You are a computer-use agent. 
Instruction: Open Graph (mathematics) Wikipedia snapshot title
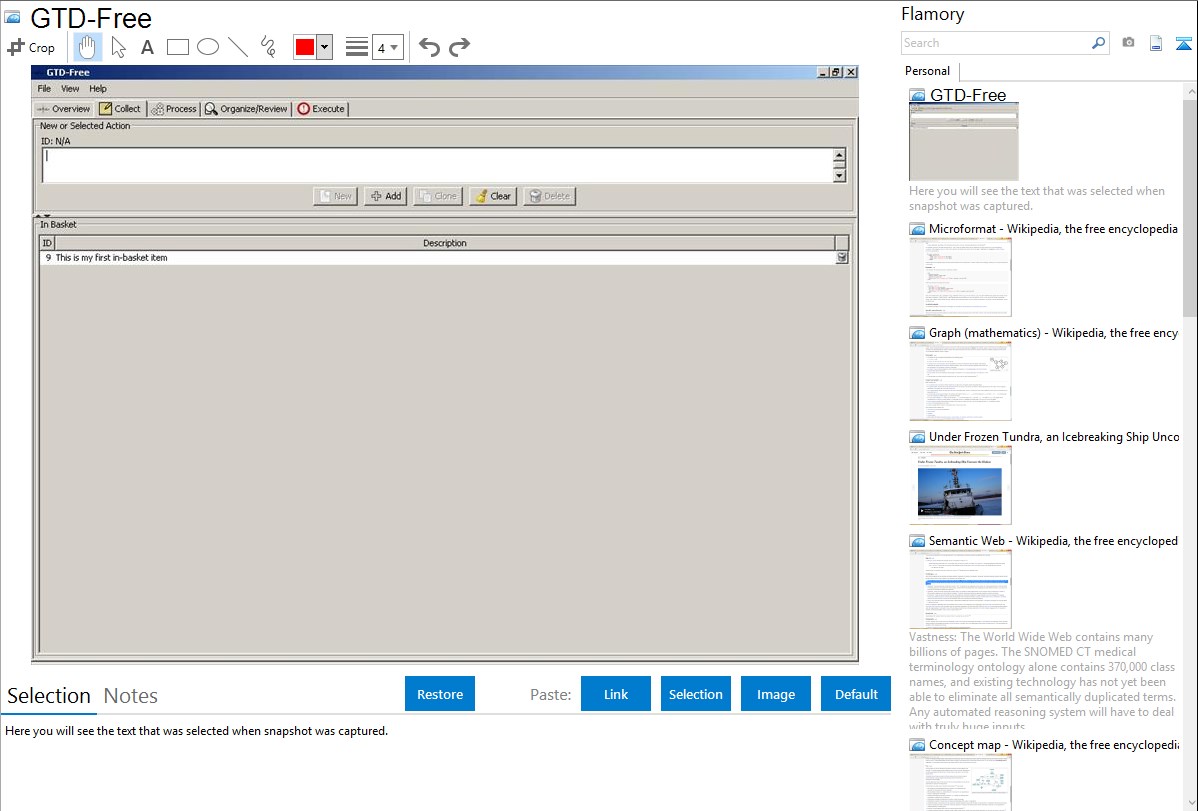pos(1053,333)
